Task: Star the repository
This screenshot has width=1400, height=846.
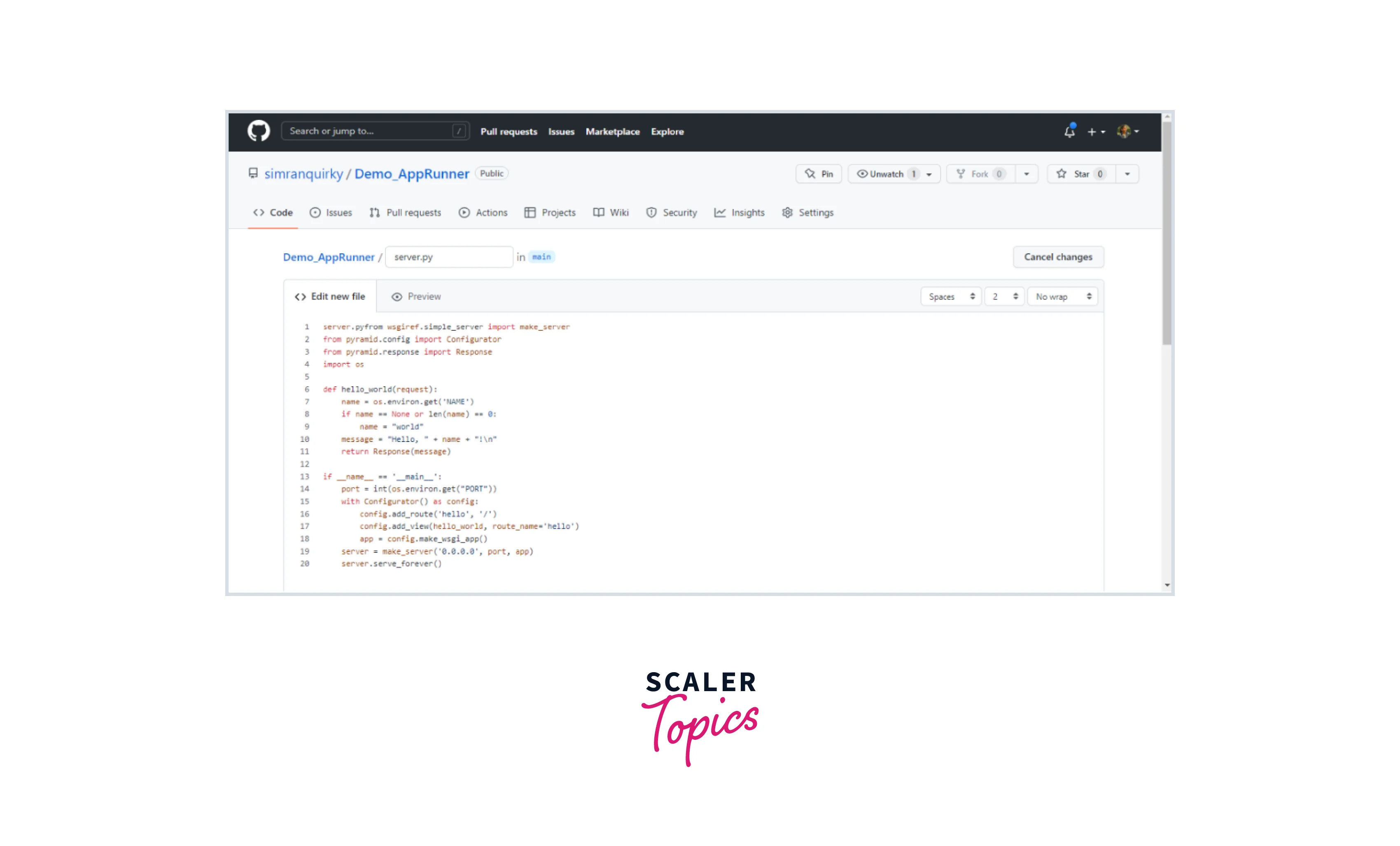Action: click(1080, 174)
